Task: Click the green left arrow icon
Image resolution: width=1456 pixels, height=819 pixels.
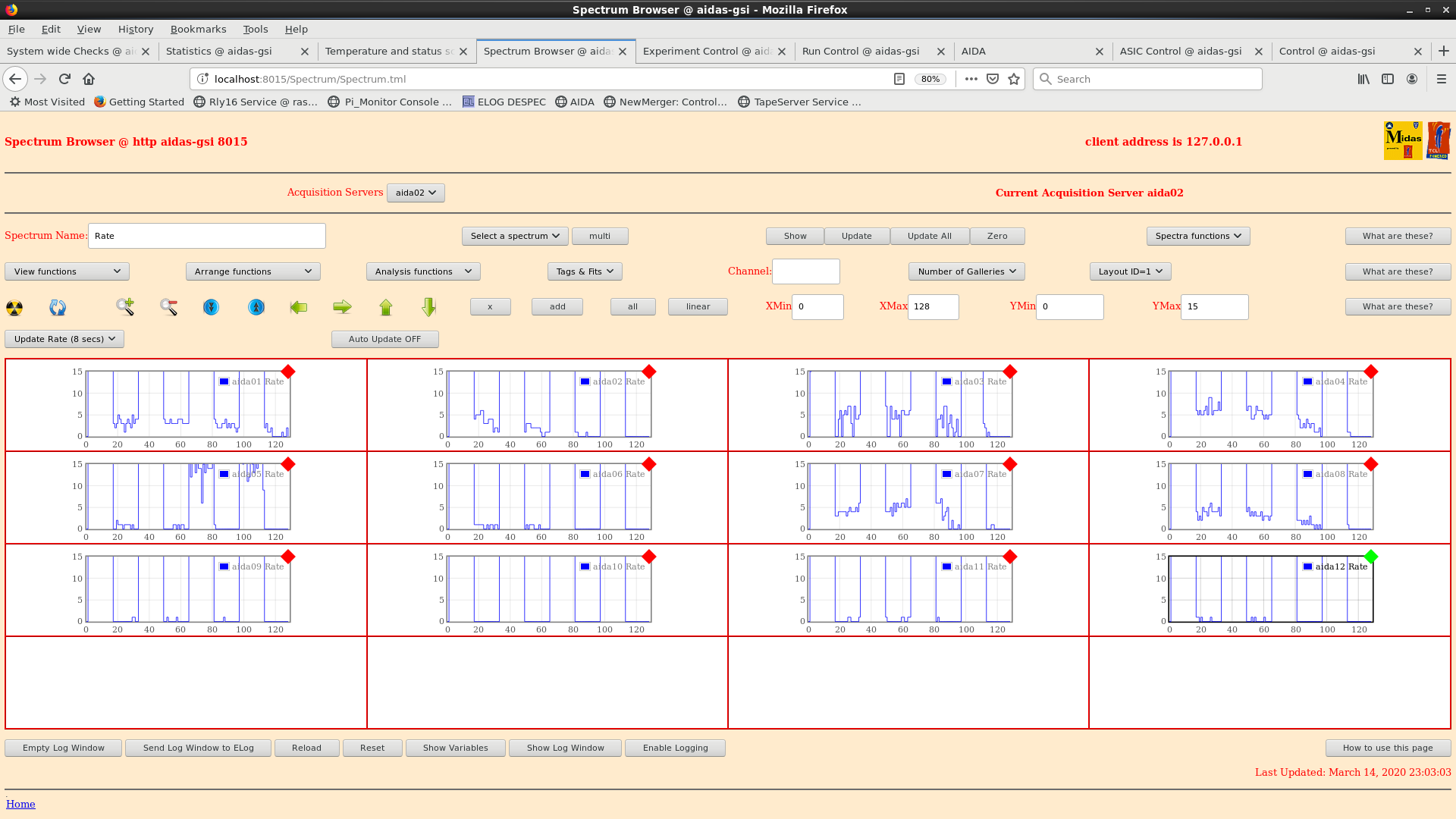Action: [299, 307]
